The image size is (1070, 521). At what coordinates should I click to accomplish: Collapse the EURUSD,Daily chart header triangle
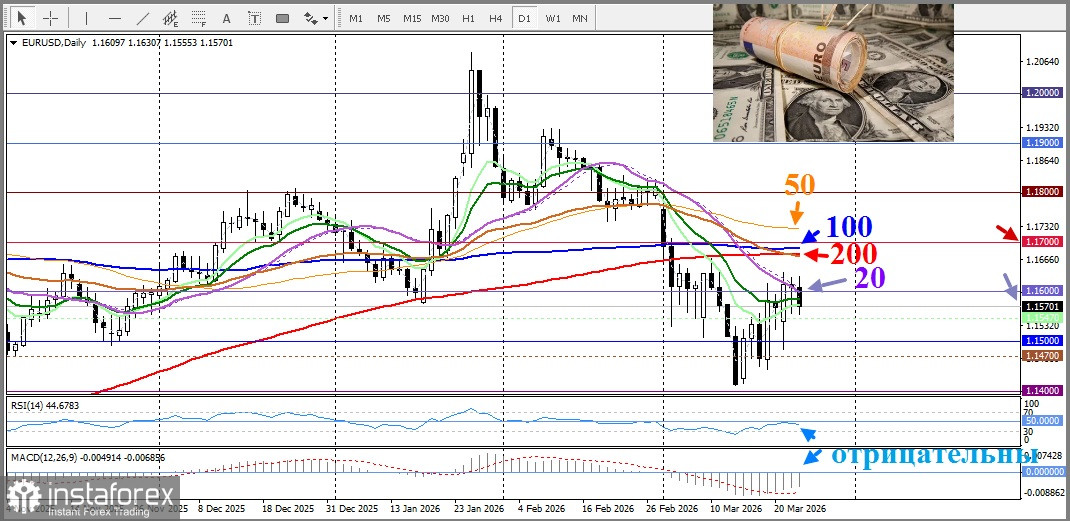tap(14, 42)
